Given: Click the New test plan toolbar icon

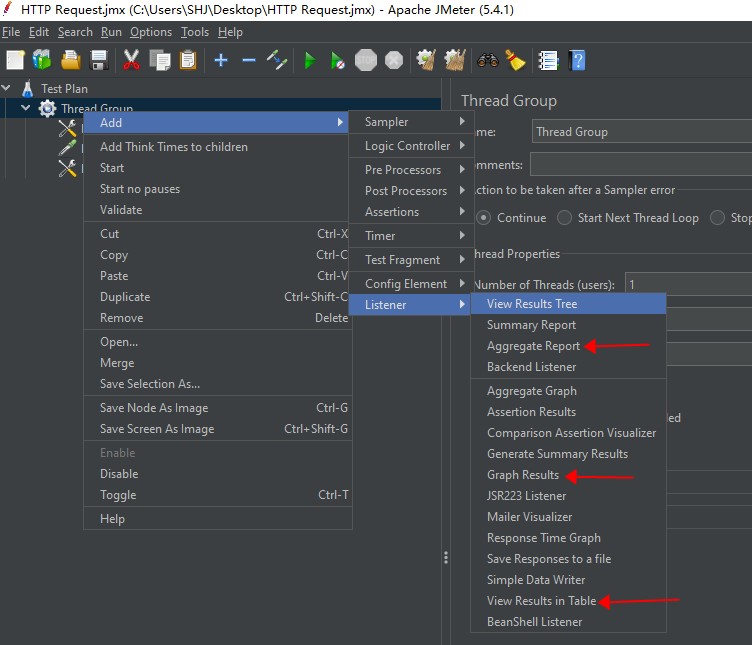Looking at the screenshot, I should click(x=15, y=60).
